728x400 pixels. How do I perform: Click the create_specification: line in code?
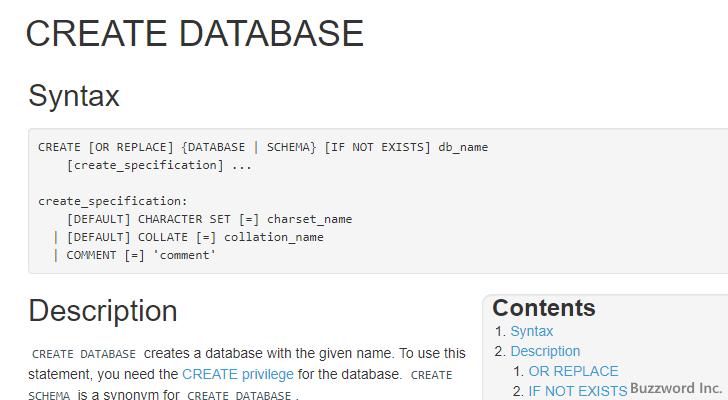(x=98, y=201)
